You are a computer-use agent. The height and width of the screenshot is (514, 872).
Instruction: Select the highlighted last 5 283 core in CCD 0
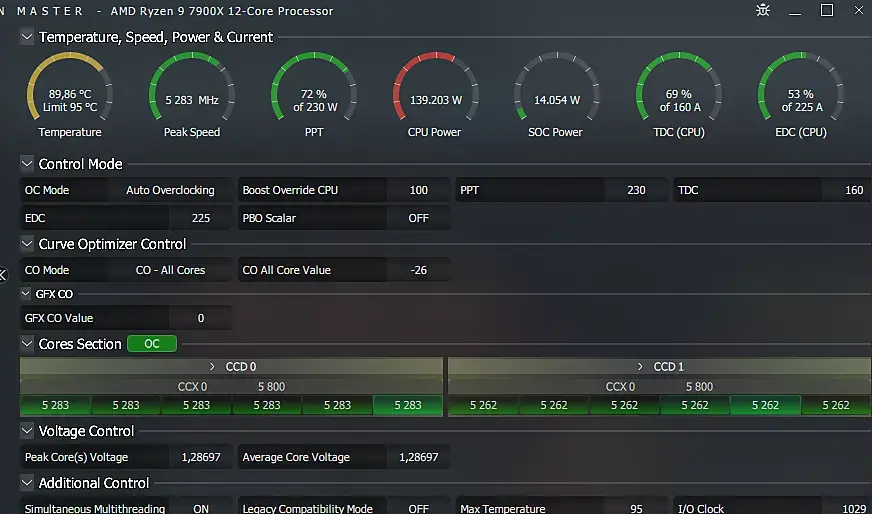click(408, 406)
